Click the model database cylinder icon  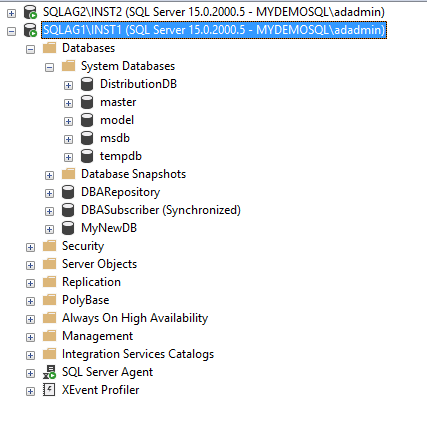(87, 120)
